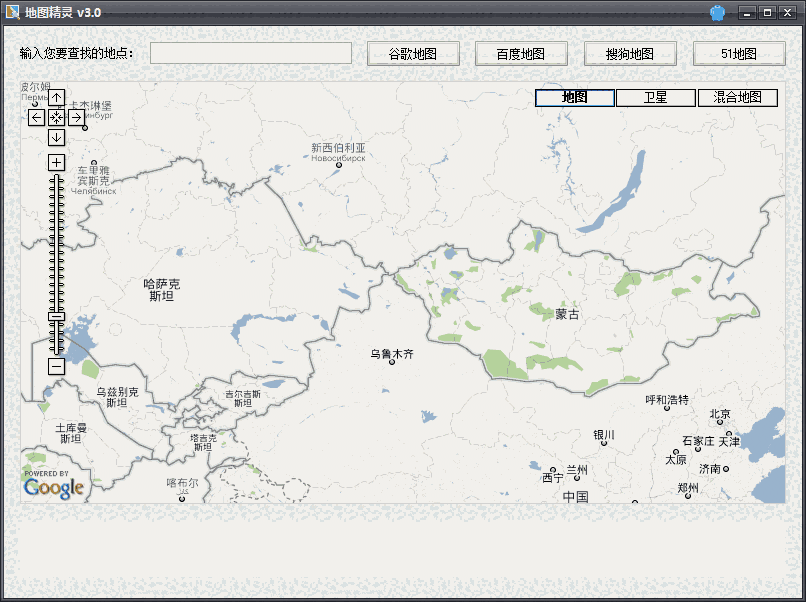Pan the map up with arrow

pos(57,98)
